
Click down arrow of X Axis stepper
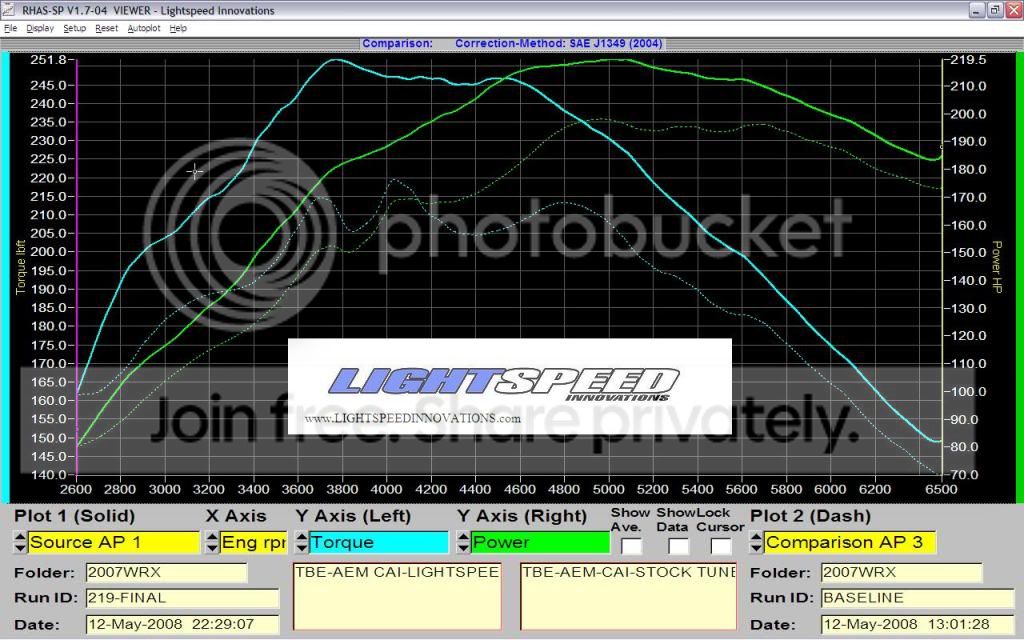(212, 548)
